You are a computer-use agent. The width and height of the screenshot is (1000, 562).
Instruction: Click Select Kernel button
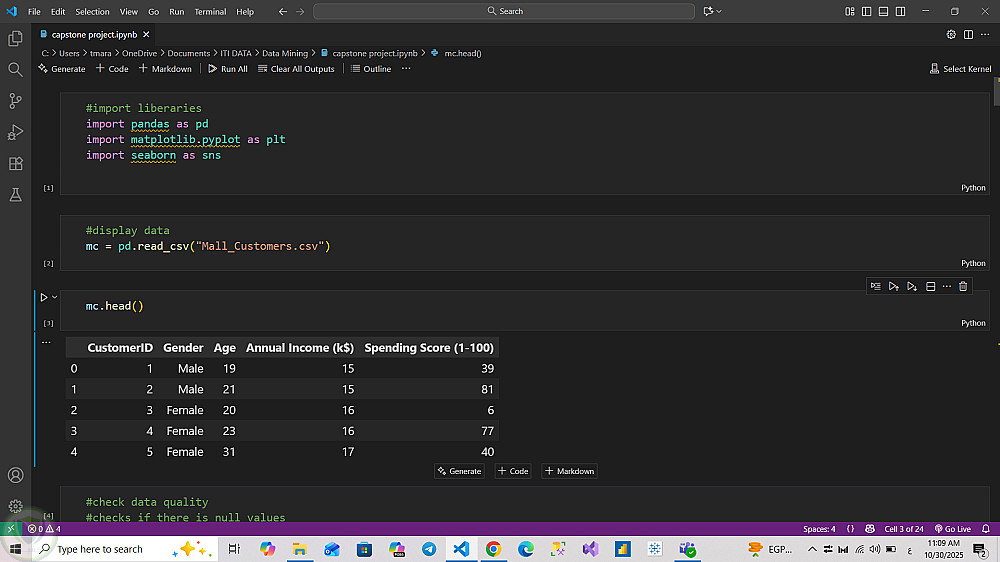pos(960,69)
